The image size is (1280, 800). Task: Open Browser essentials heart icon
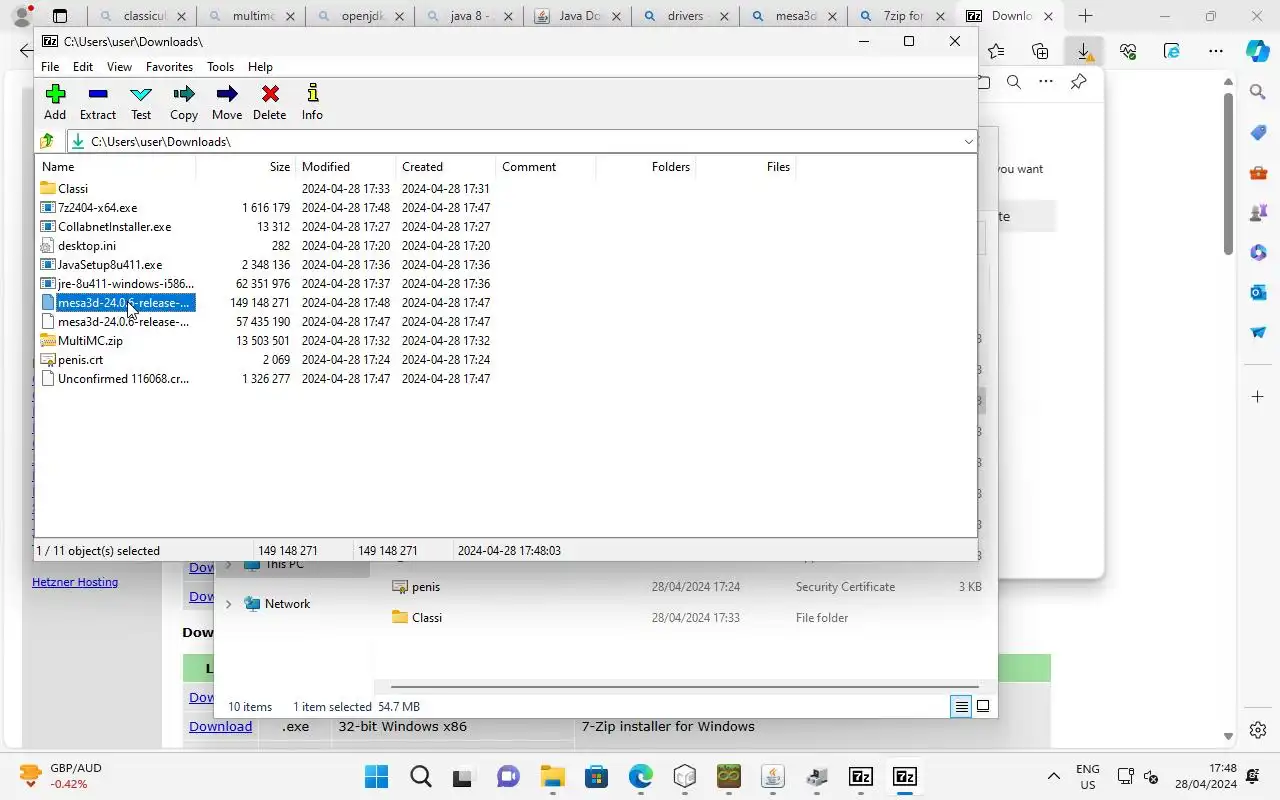pyautogui.click(x=1128, y=51)
